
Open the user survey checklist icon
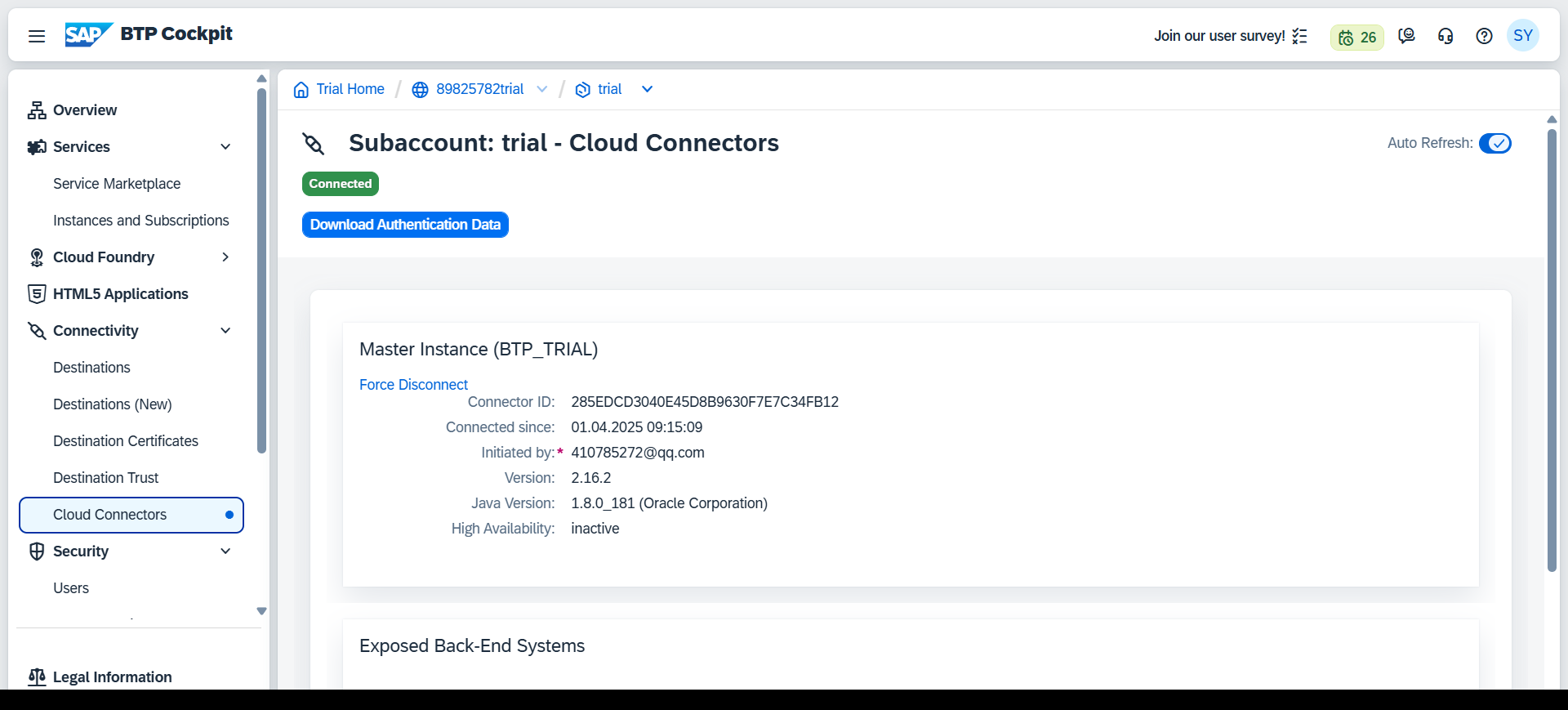1300,36
